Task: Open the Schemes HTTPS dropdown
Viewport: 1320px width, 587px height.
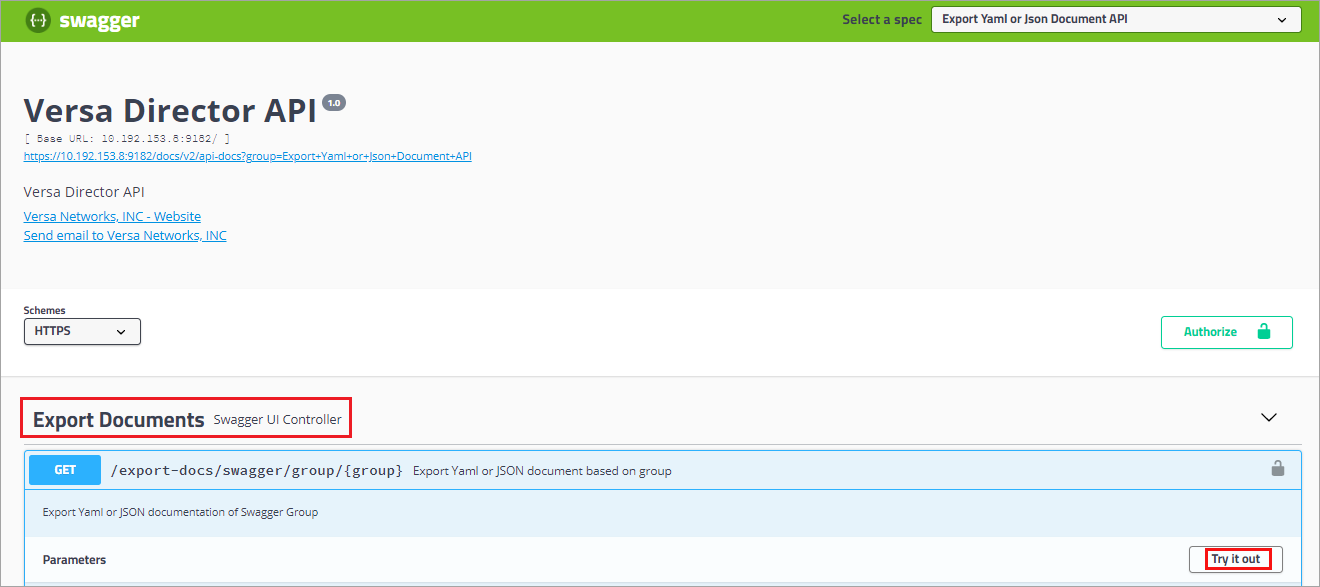Action: 82,331
